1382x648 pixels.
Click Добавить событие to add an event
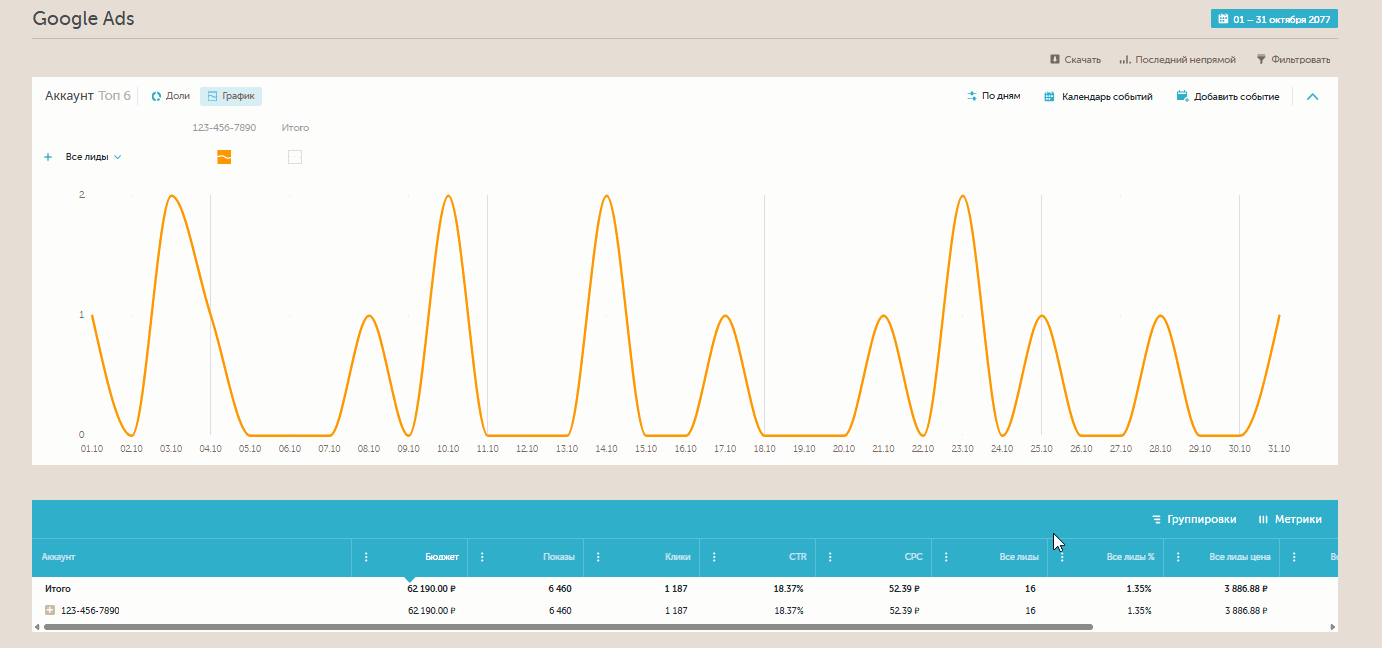(x=1228, y=97)
